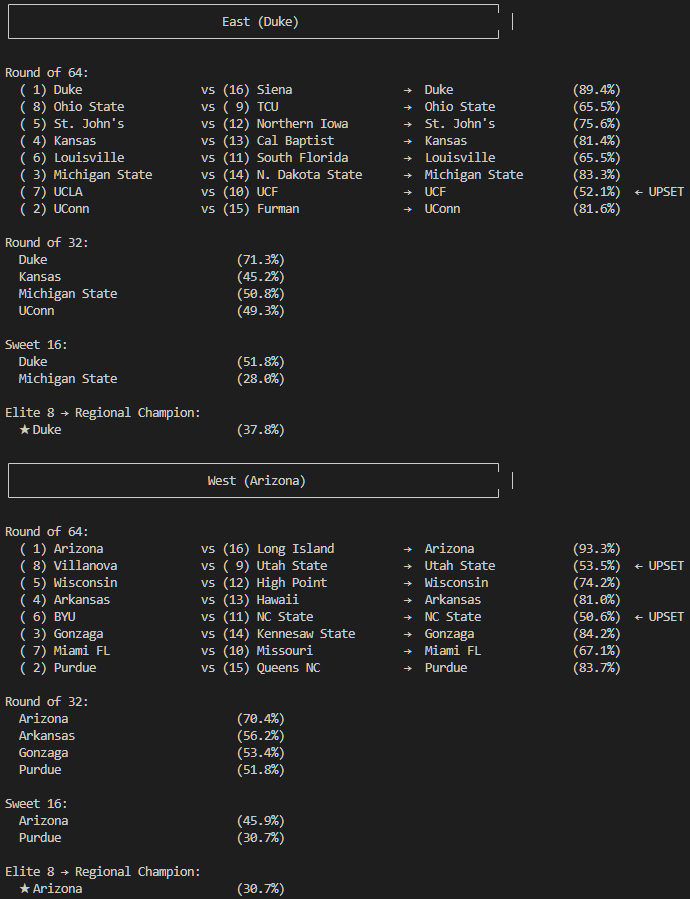The image size is (690, 899).
Task: Click "( 8) Villanova" seed entry
Action: click(x=68, y=566)
